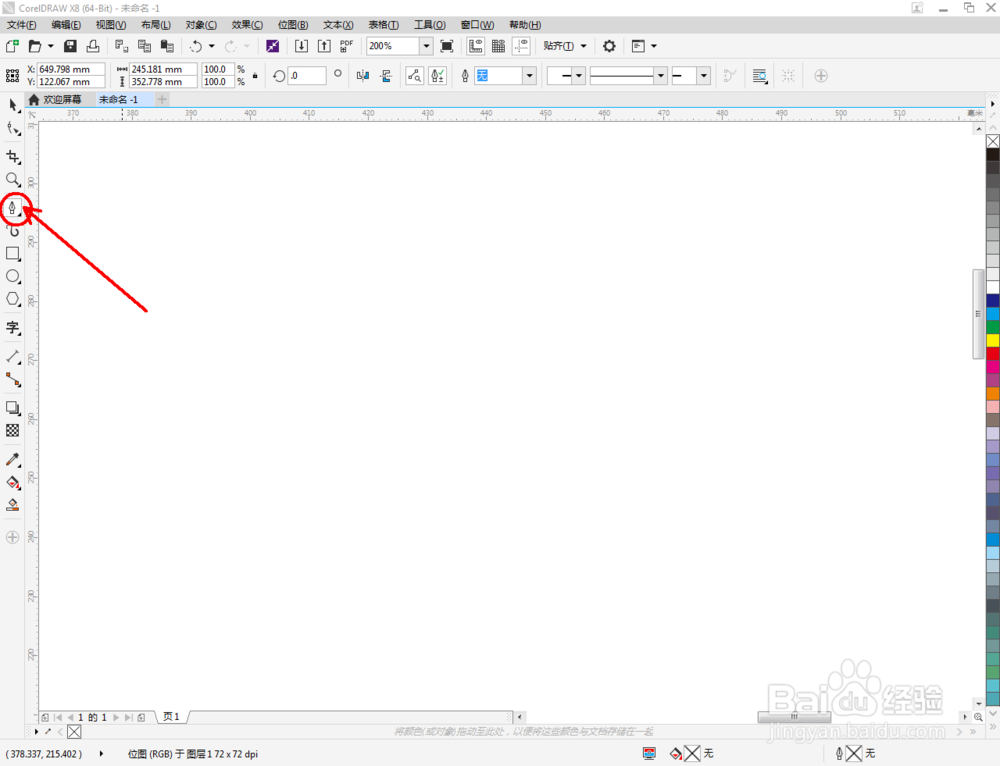Click the full-screen preview icon
This screenshot has height=766, width=1000.
coord(447,46)
